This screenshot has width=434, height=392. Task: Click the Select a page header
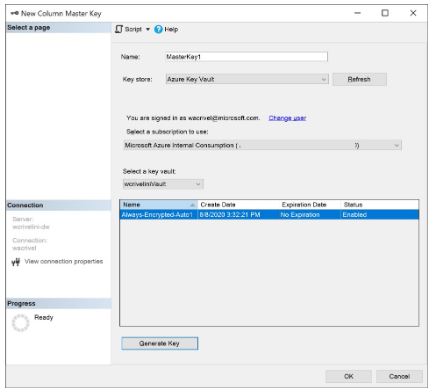click(58, 28)
